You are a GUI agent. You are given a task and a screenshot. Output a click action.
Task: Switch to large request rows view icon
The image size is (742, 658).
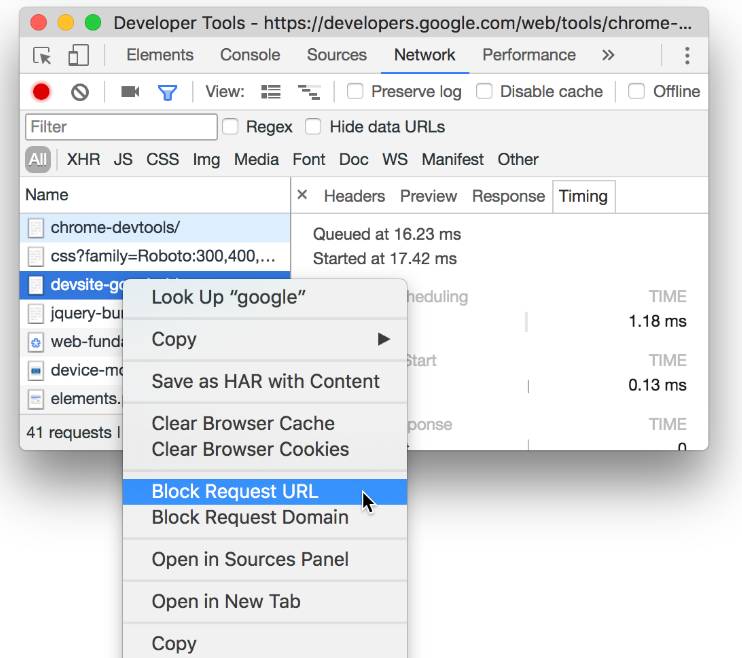coord(271,92)
